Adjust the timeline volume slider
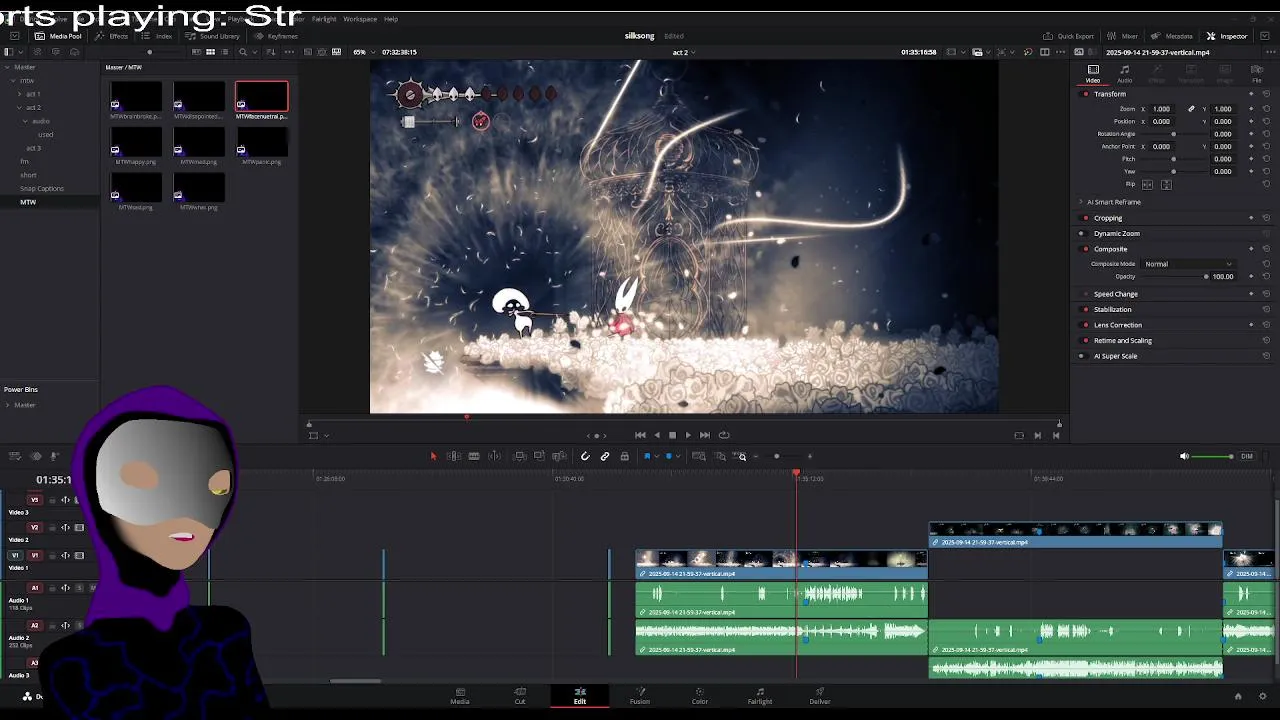Screen dimensions: 1280x720 [1214, 456]
